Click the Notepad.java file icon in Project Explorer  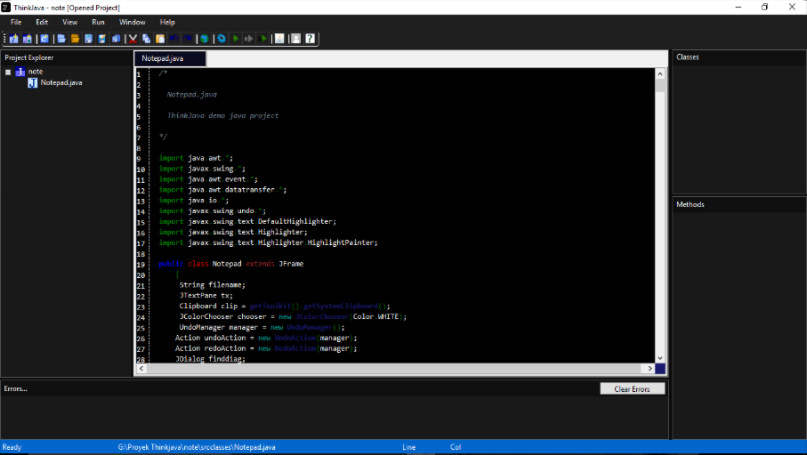(x=32, y=83)
